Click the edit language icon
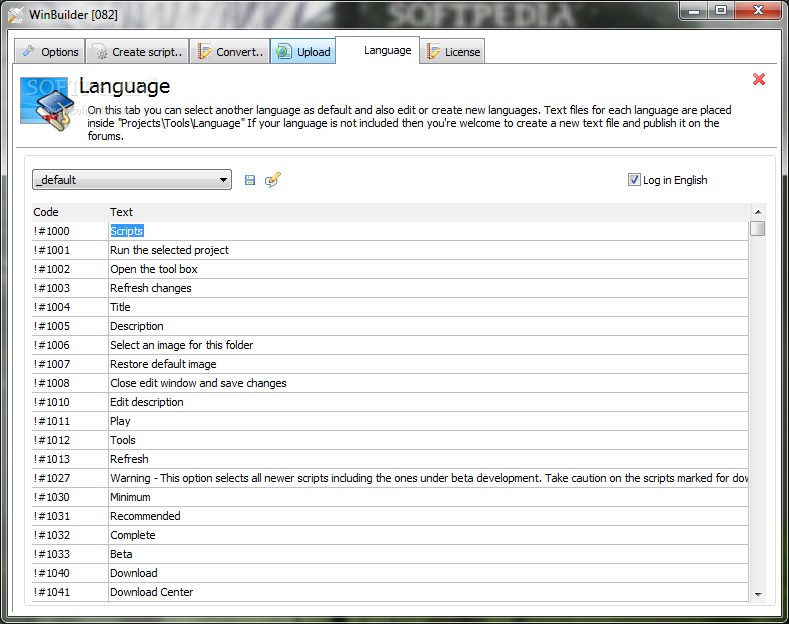 (273, 180)
